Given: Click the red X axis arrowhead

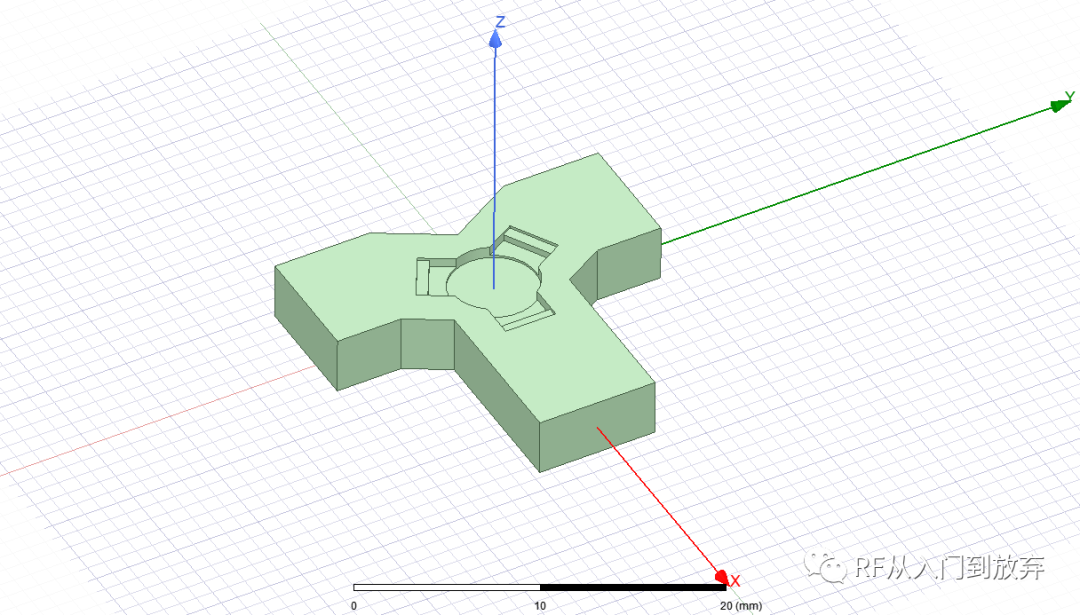Looking at the screenshot, I should [x=721, y=577].
